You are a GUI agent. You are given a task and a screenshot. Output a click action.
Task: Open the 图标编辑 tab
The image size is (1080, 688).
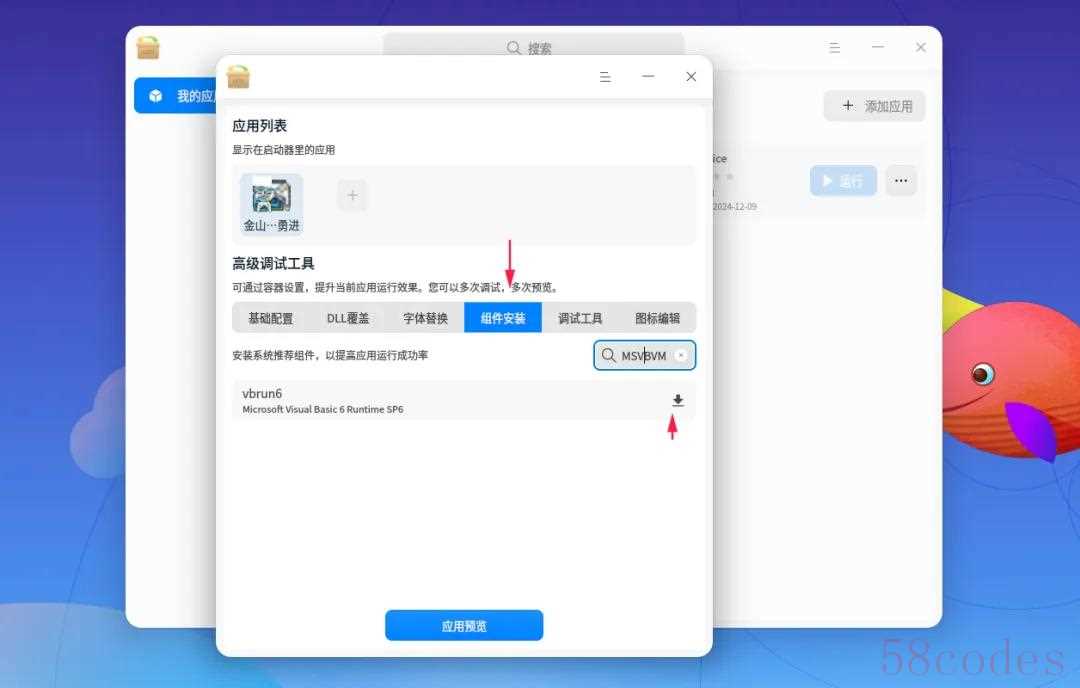(657, 318)
